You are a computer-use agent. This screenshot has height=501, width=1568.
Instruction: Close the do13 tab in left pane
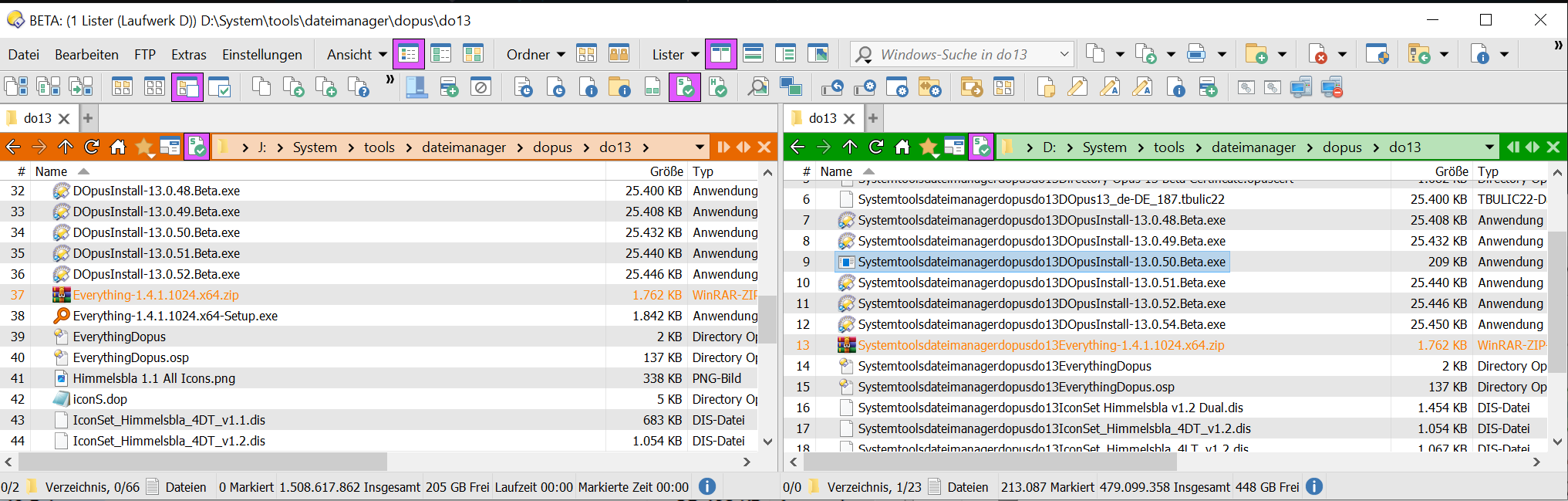65,118
